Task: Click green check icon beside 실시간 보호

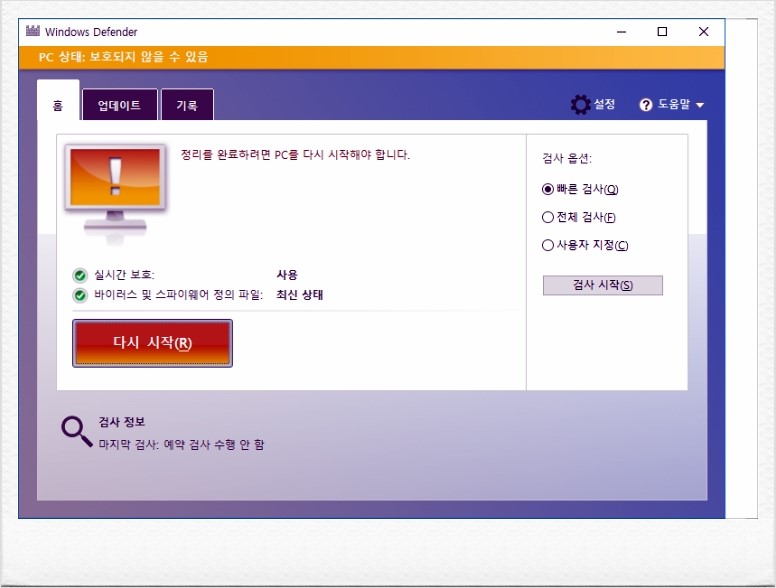Action: tap(80, 275)
